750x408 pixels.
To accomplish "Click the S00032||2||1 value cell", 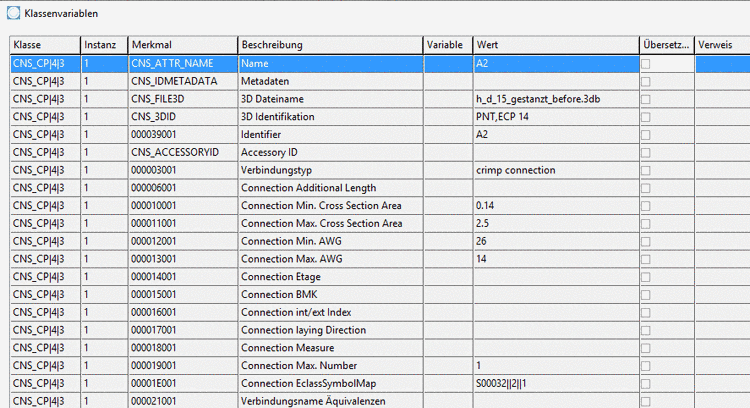I will coord(556,383).
